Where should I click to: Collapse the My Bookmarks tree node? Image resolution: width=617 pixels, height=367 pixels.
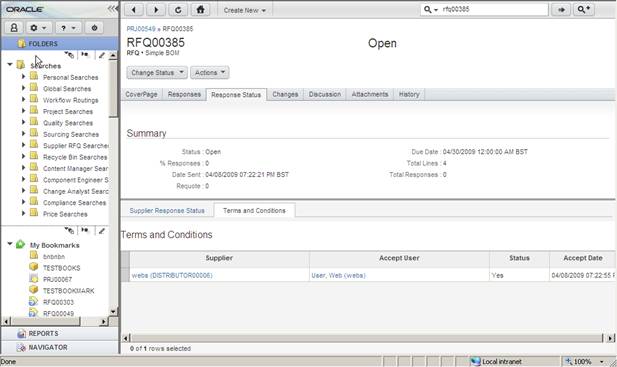10,244
